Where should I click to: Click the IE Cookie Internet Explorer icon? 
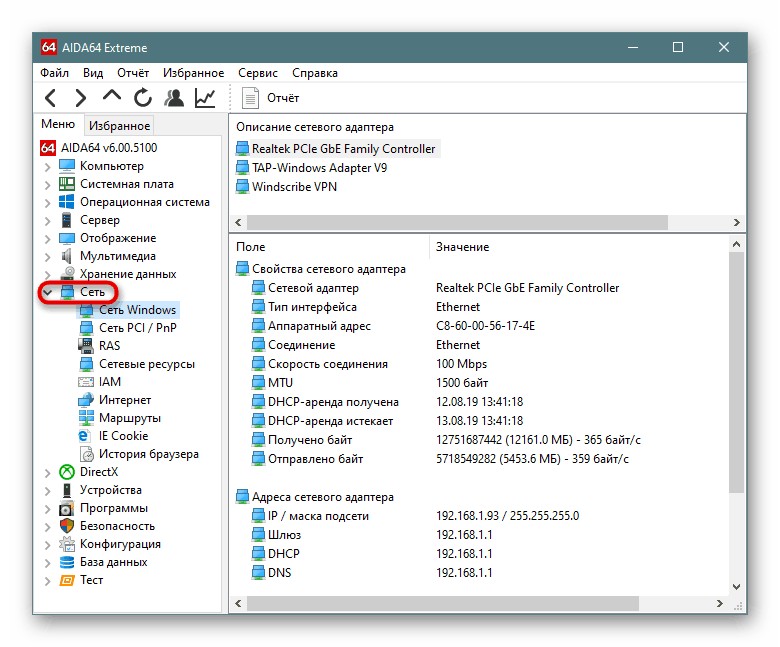click(84, 436)
